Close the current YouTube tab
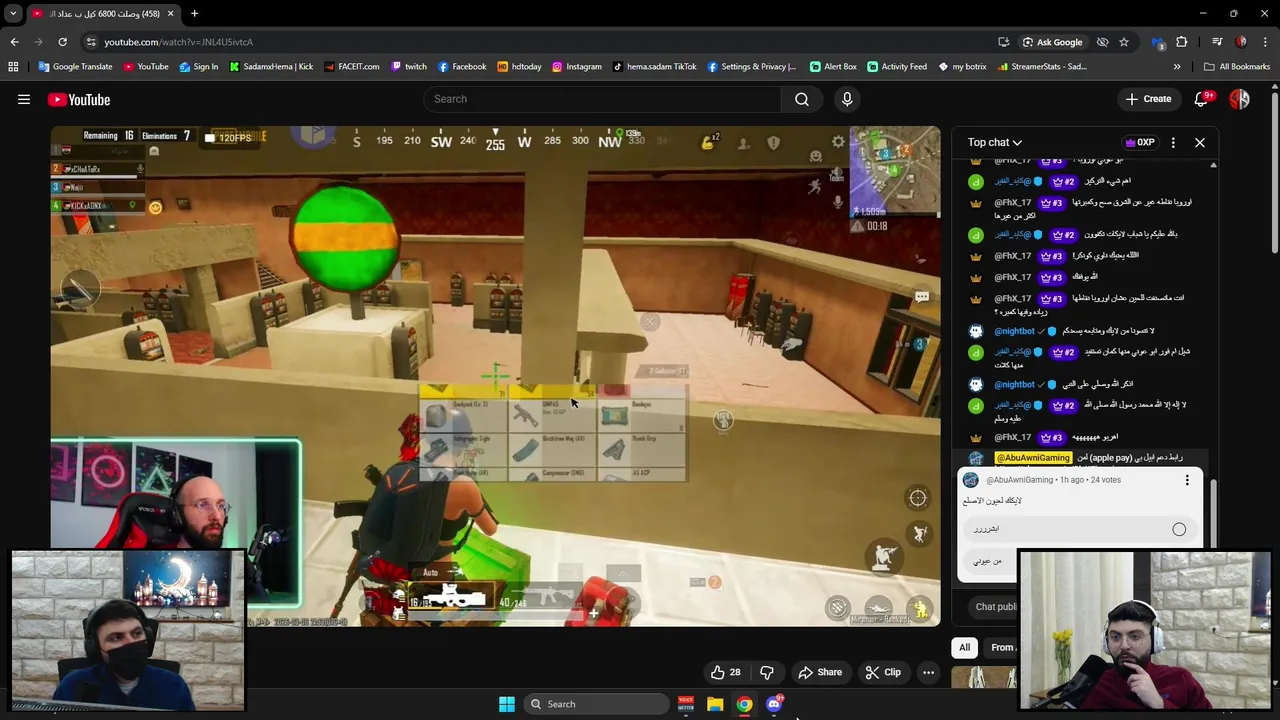Viewport: 1280px width, 720px height. 170,14
